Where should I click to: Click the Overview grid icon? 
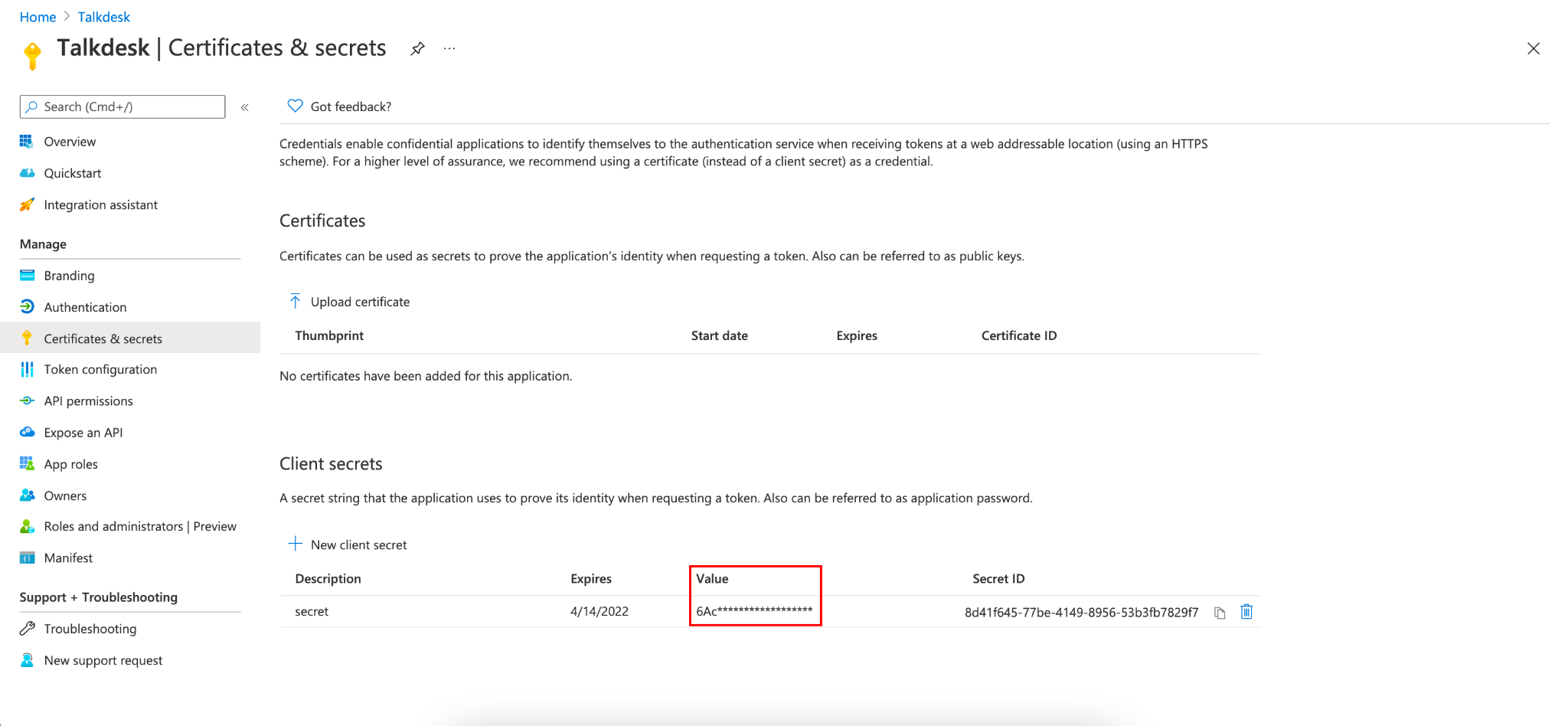27,142
